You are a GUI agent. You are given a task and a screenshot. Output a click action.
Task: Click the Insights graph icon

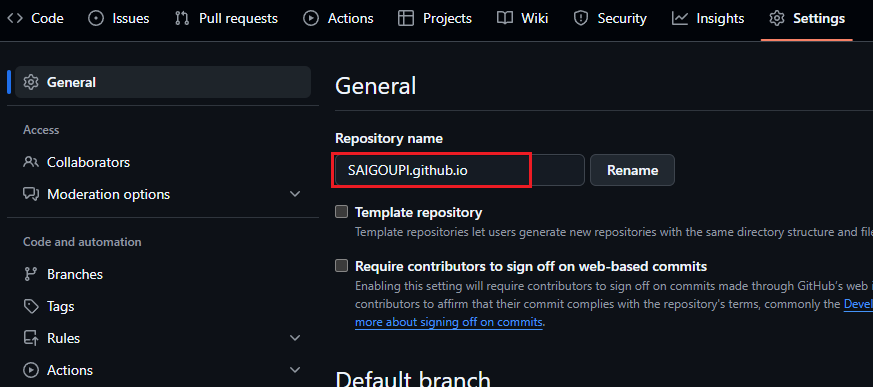pyautogui.click(x=680, y=18)
